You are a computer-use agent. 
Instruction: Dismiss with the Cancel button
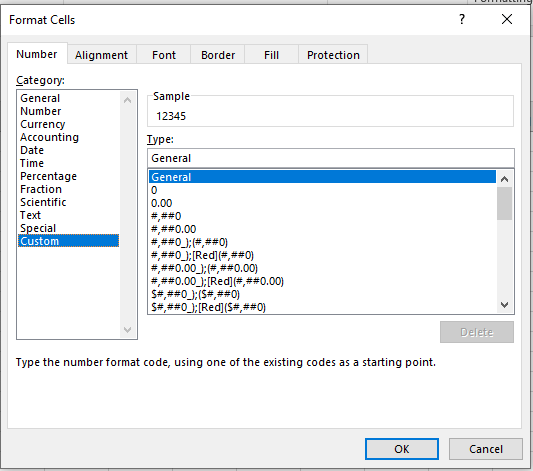(486, 449)
